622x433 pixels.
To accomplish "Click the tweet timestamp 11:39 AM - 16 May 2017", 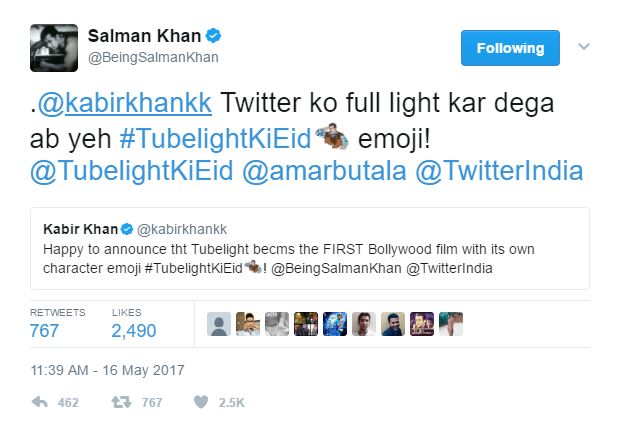I will click(107, 371).
